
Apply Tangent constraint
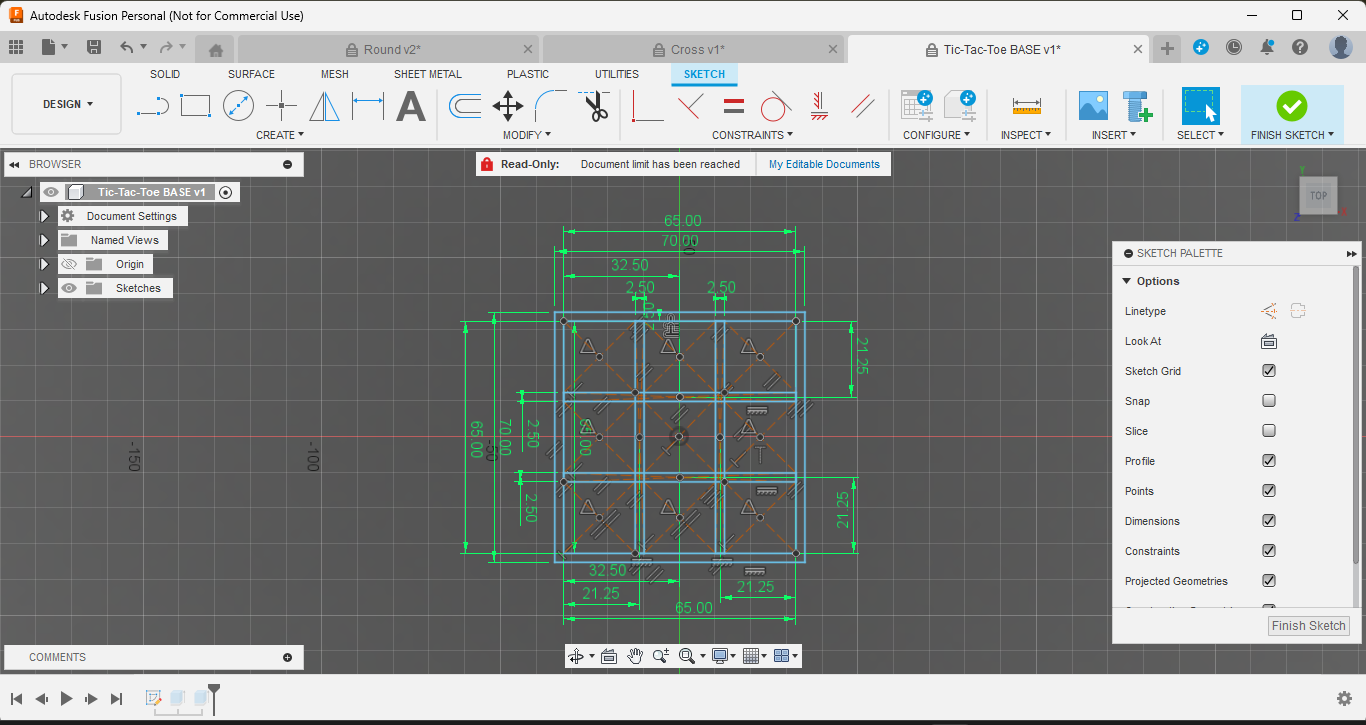(776, 105)
